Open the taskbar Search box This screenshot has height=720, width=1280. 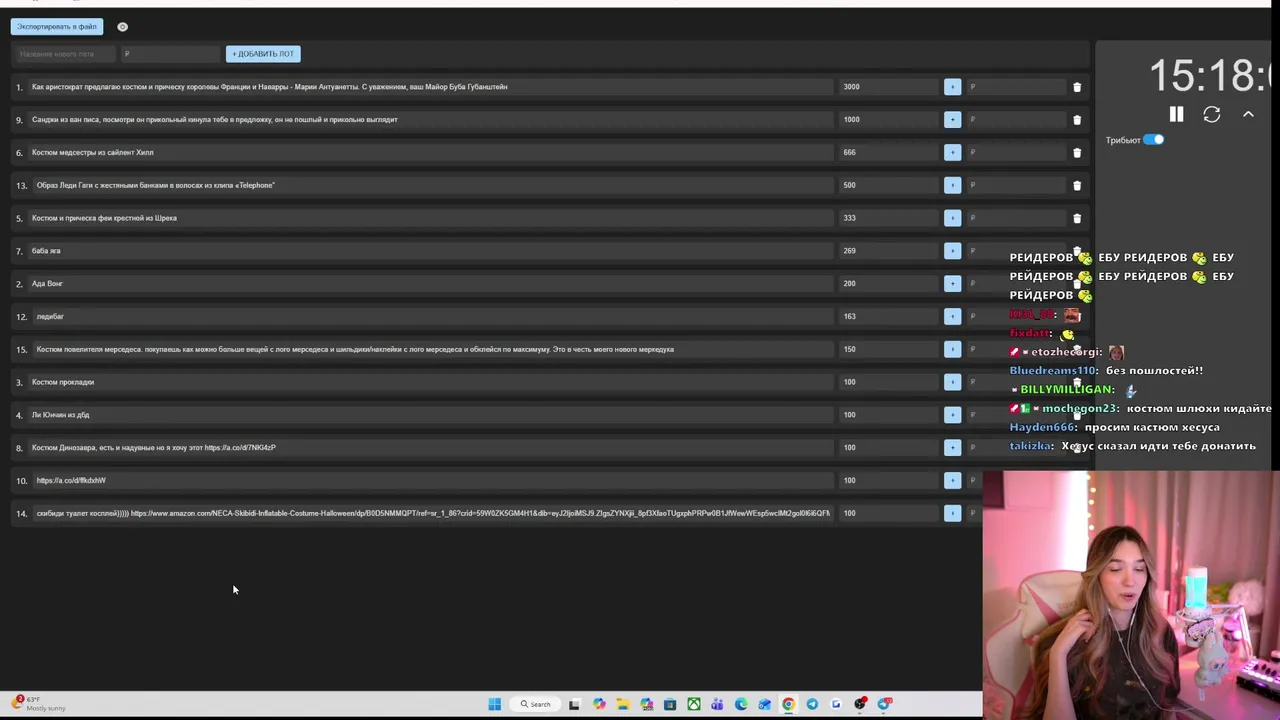(535, 704)
